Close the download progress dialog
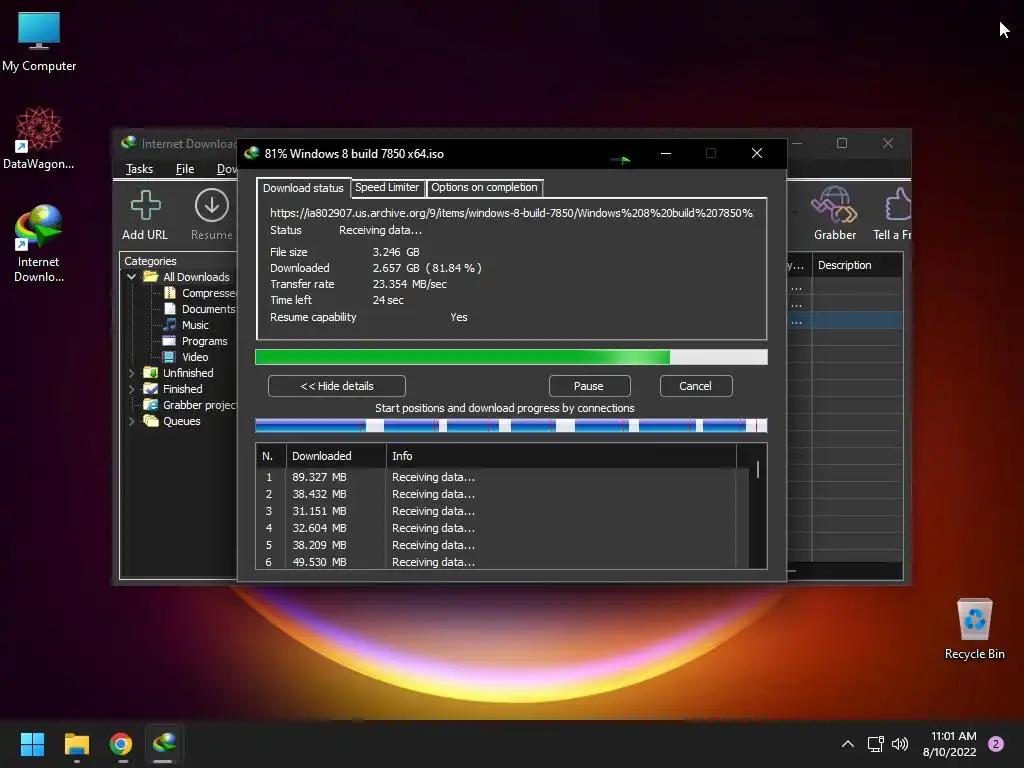 [756, 153]
